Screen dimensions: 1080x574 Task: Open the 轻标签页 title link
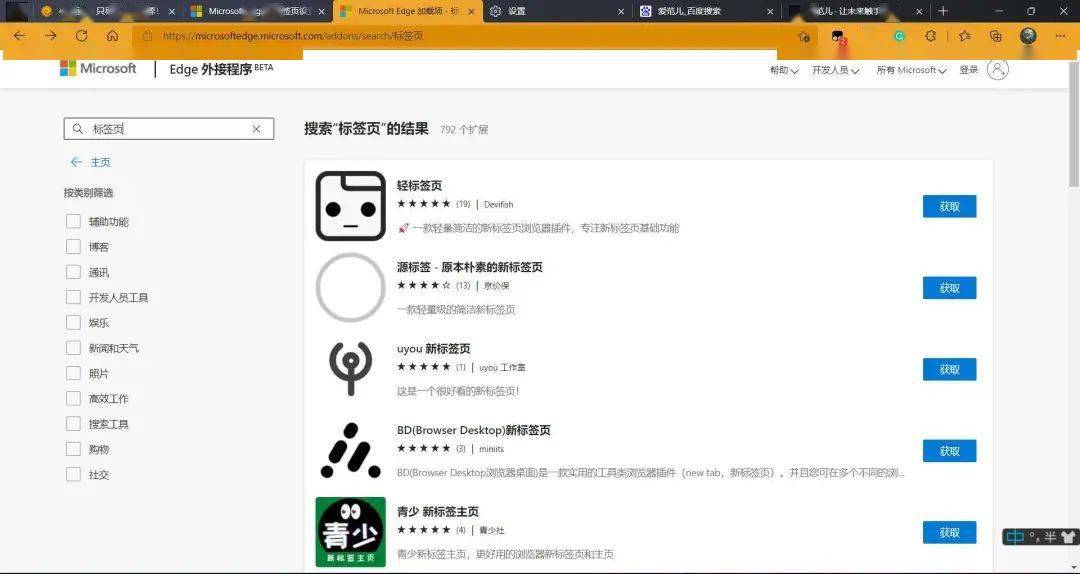click(x=419, y=185)
